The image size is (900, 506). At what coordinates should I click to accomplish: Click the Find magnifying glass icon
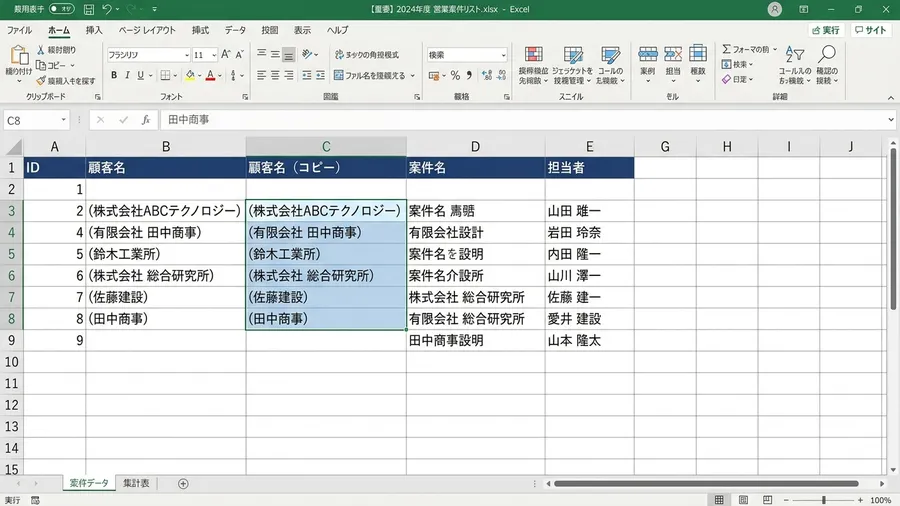tap(827, 55)
